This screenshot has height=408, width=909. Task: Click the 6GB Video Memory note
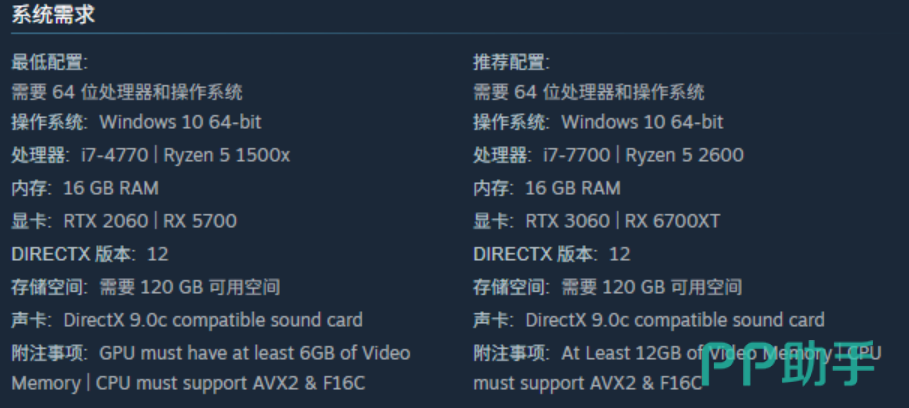pyautogui.click(x=211, y=367)
